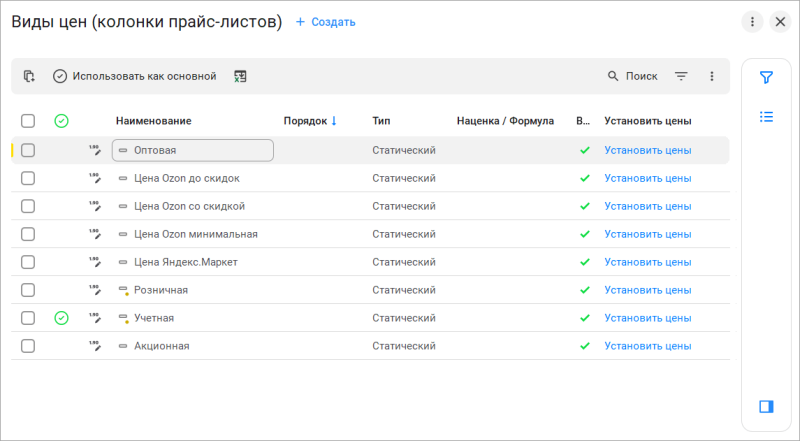Toggle the side panel icon at bottom right

(766, 406)
